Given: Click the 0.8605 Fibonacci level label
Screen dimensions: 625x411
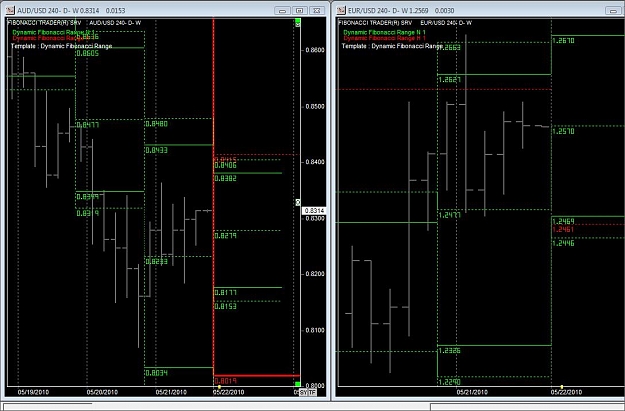Looking at the screenshot, I should [87, 53].
